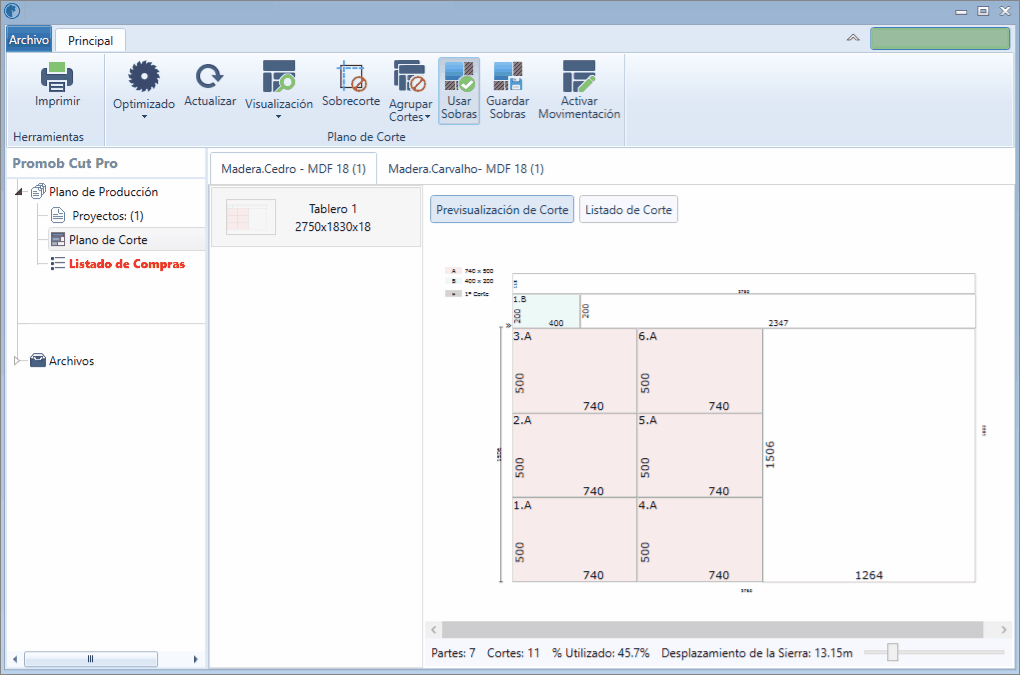
Task: Select the Archivos tree item
Action: 72,361
